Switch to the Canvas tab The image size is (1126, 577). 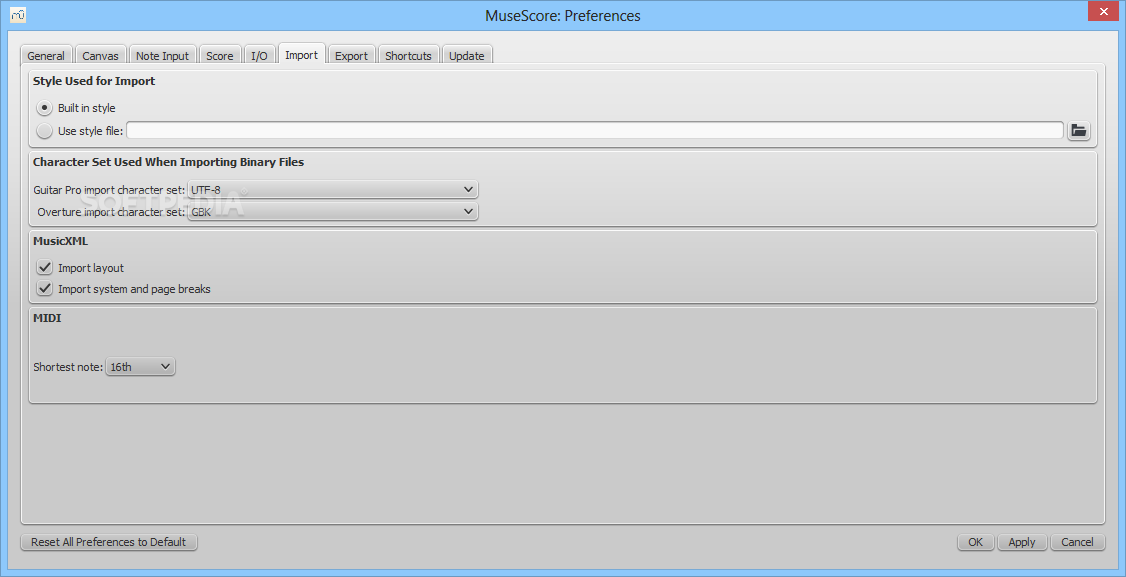pyautogui.click(x=100, y=55)
